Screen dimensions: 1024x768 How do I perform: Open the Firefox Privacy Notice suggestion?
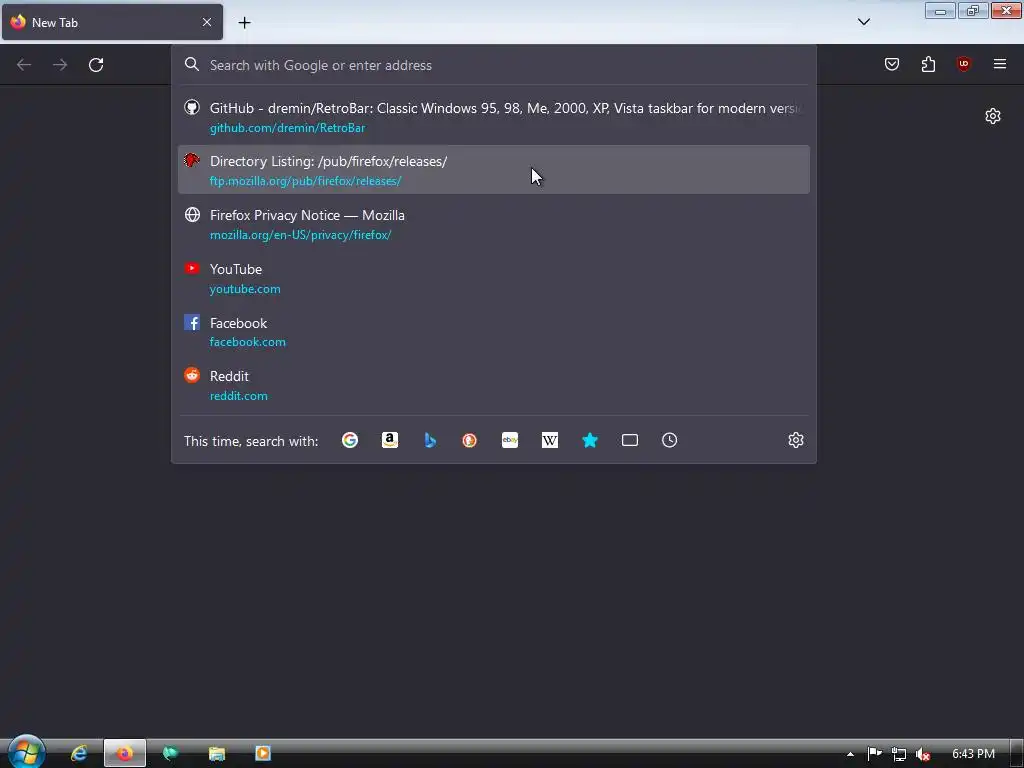coord(494,224)
